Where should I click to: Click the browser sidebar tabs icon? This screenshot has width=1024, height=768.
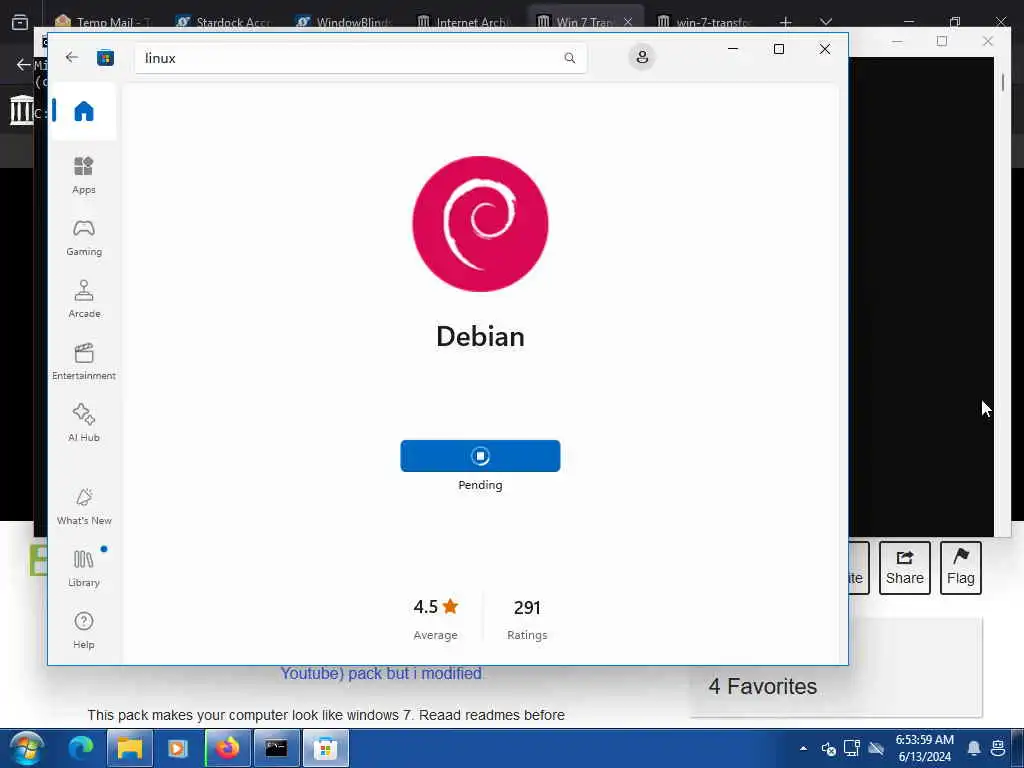[20, 22]
